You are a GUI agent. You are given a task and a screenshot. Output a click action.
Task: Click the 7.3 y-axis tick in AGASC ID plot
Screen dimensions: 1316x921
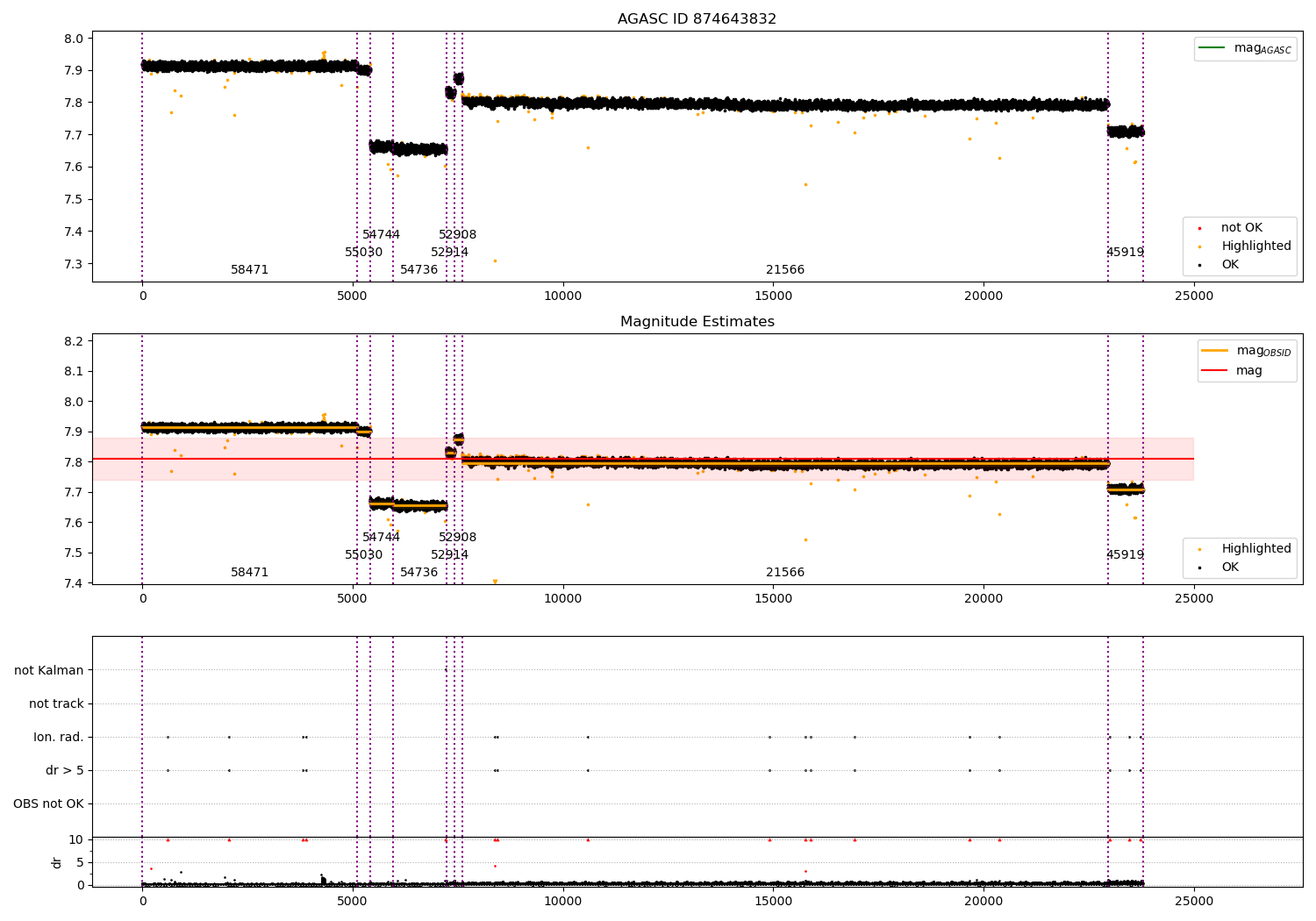click(74, 264)
